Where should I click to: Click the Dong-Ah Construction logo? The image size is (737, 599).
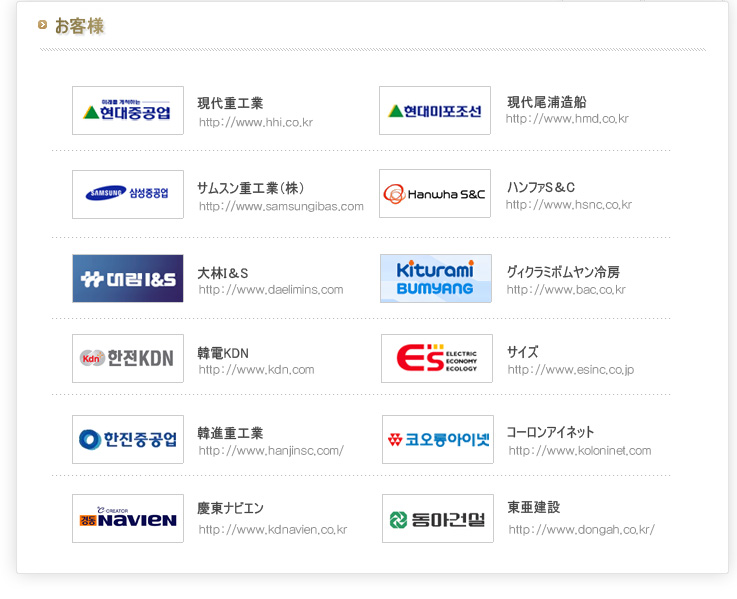coord(438,518)
